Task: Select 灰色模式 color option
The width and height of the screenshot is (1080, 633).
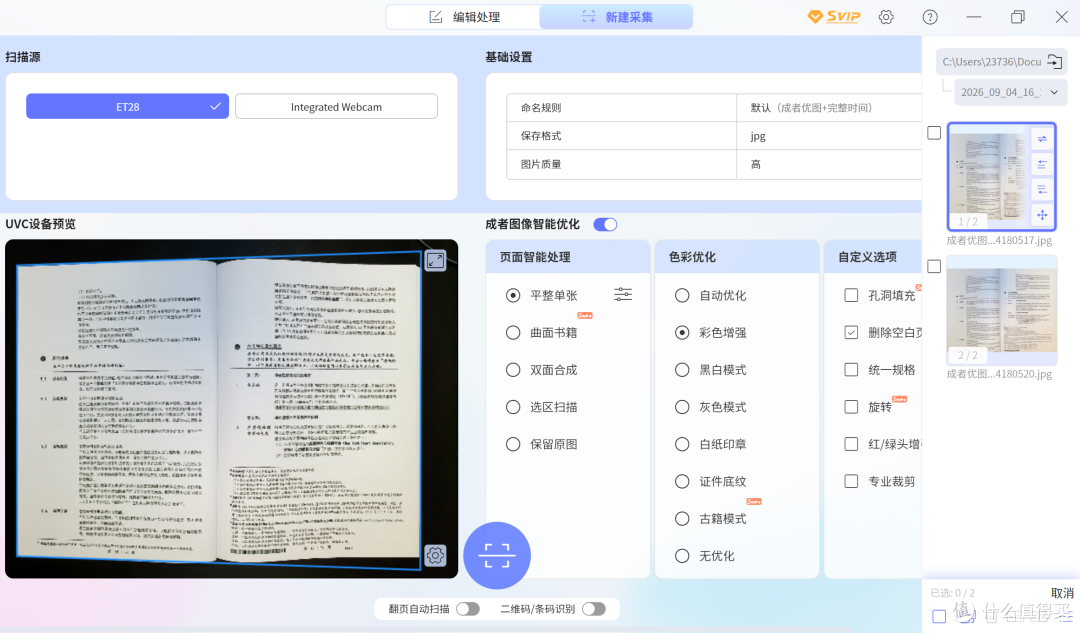Action: [682, 407]
